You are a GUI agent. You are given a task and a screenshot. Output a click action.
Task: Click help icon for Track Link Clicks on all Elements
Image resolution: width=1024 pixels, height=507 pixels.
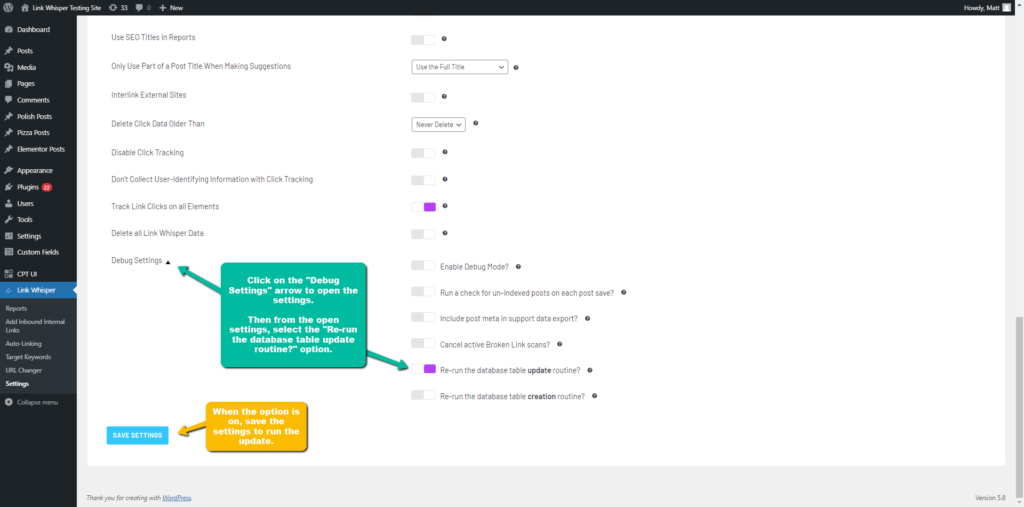tap(445, 206)
